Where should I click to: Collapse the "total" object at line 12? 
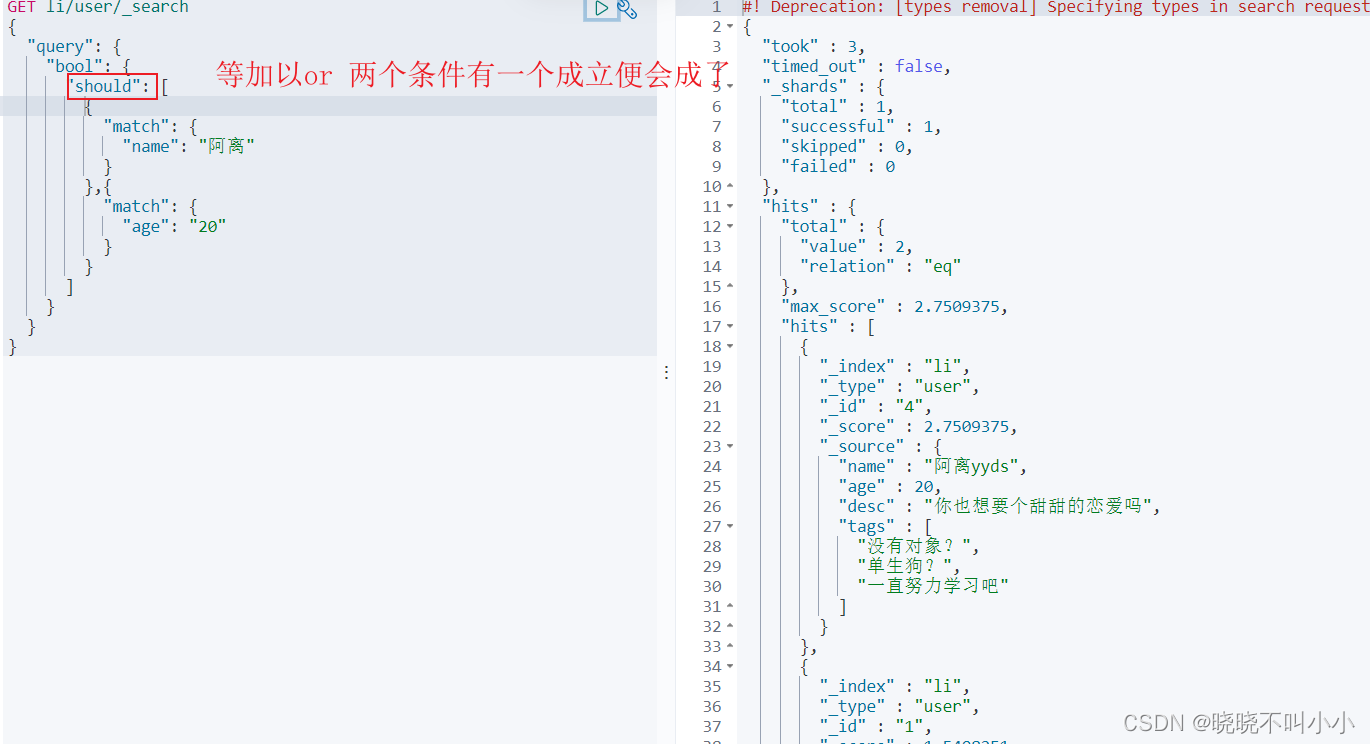pos(730,226)
